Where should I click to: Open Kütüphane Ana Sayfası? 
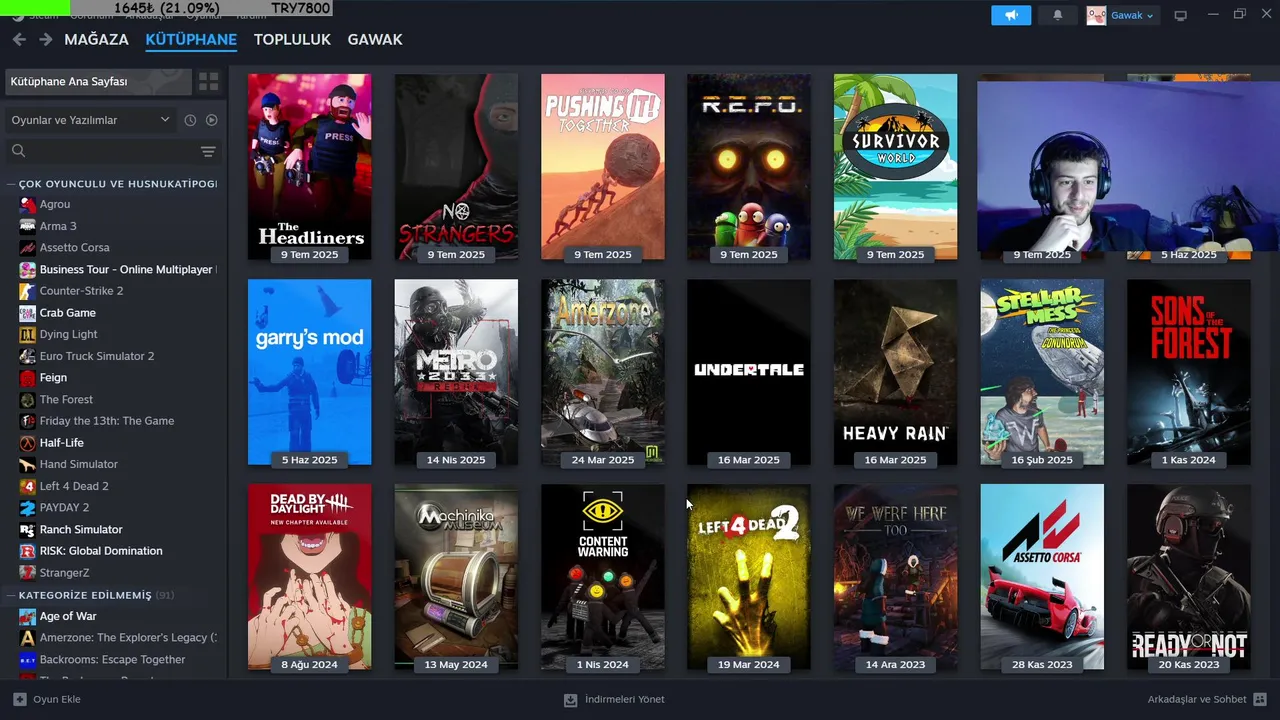click(x=98, y=82)
